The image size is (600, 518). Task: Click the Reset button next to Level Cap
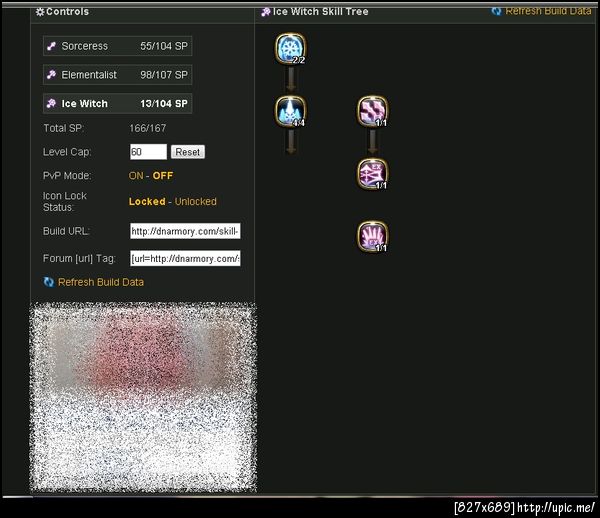coord(188,152)
